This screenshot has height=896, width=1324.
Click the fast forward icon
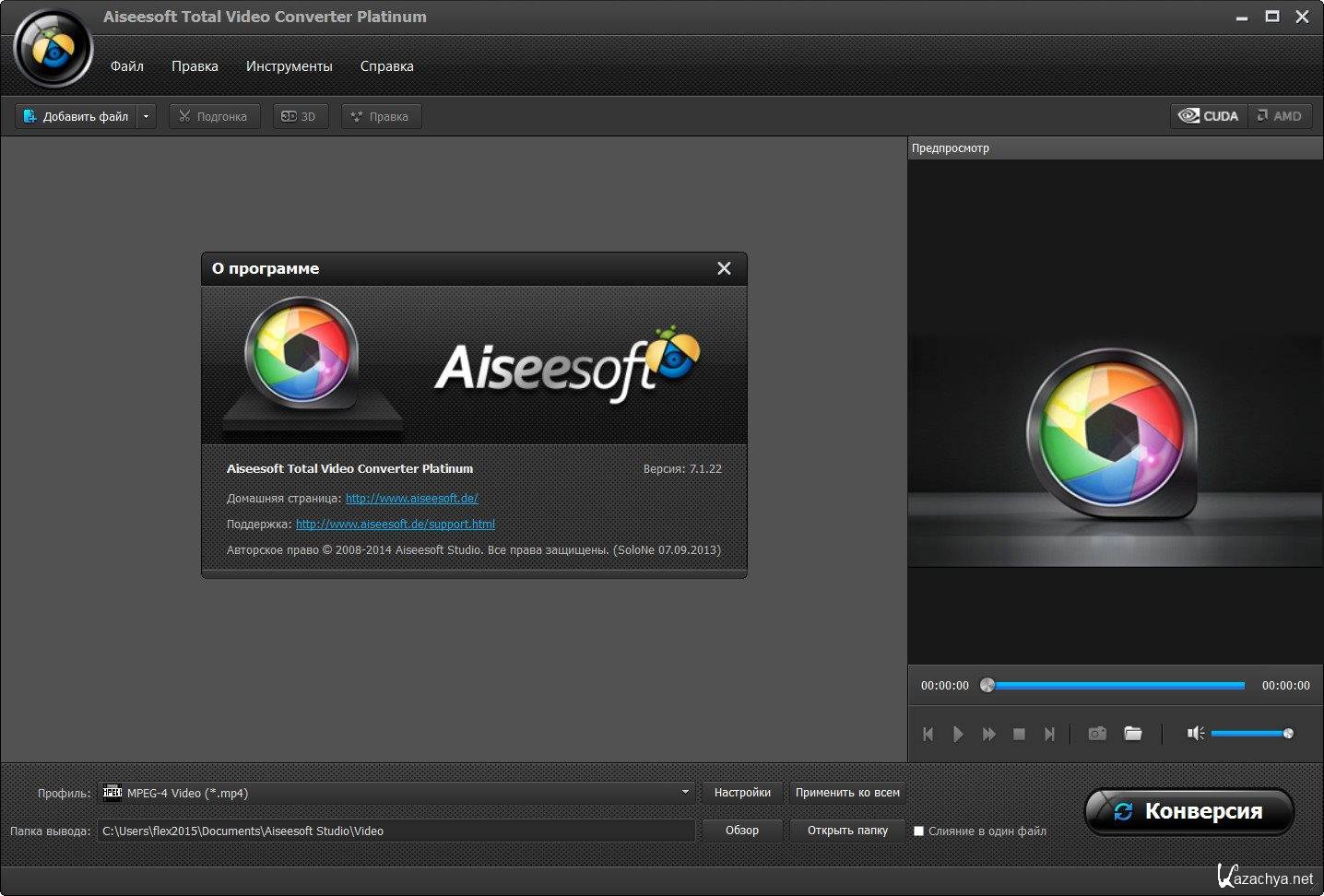tap(988, 734)
